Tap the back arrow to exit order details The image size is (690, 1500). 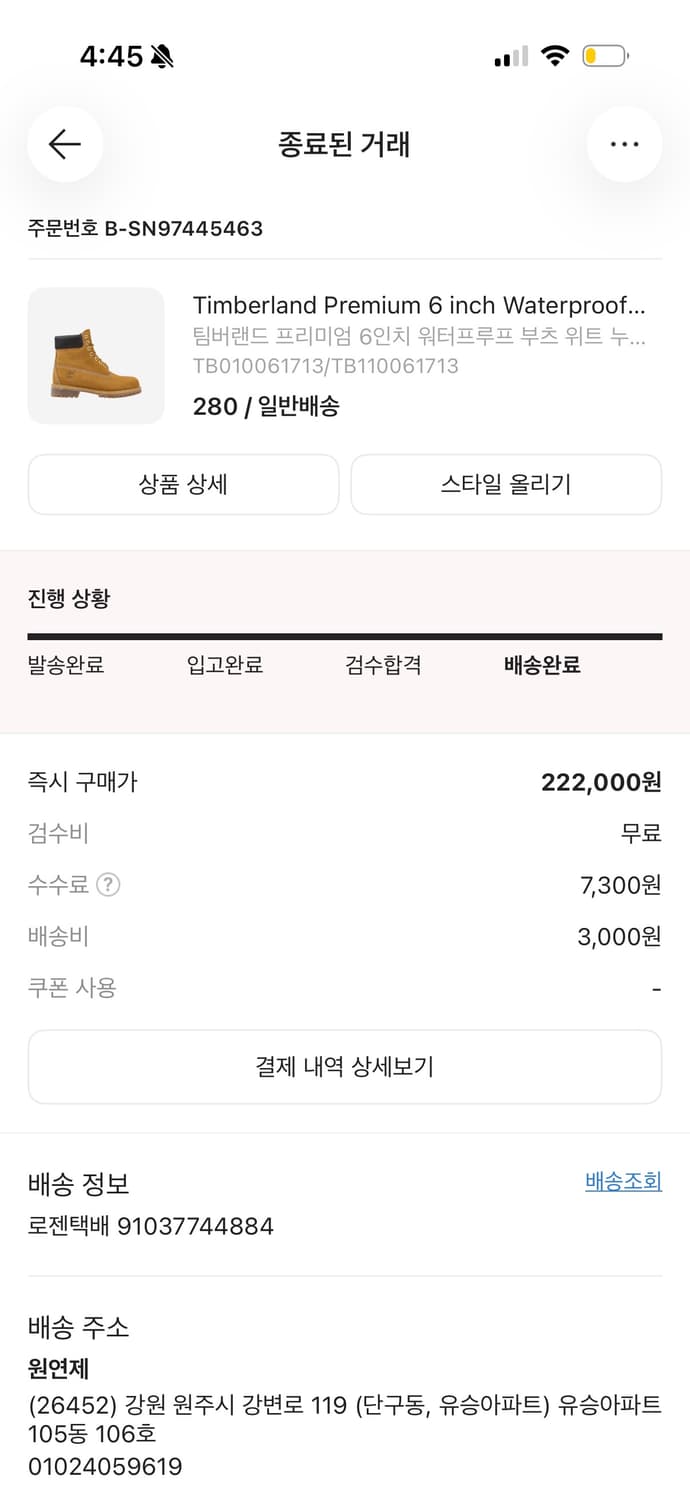tap(64, 144)
